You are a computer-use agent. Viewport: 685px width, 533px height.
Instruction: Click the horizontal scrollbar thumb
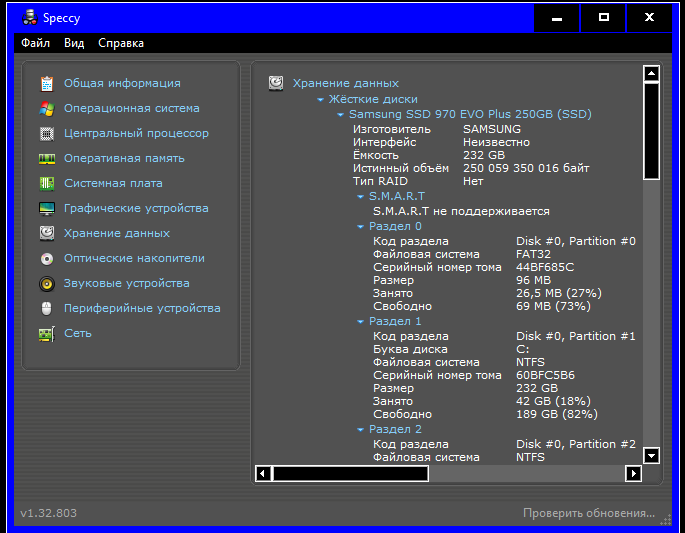point(350,473)
